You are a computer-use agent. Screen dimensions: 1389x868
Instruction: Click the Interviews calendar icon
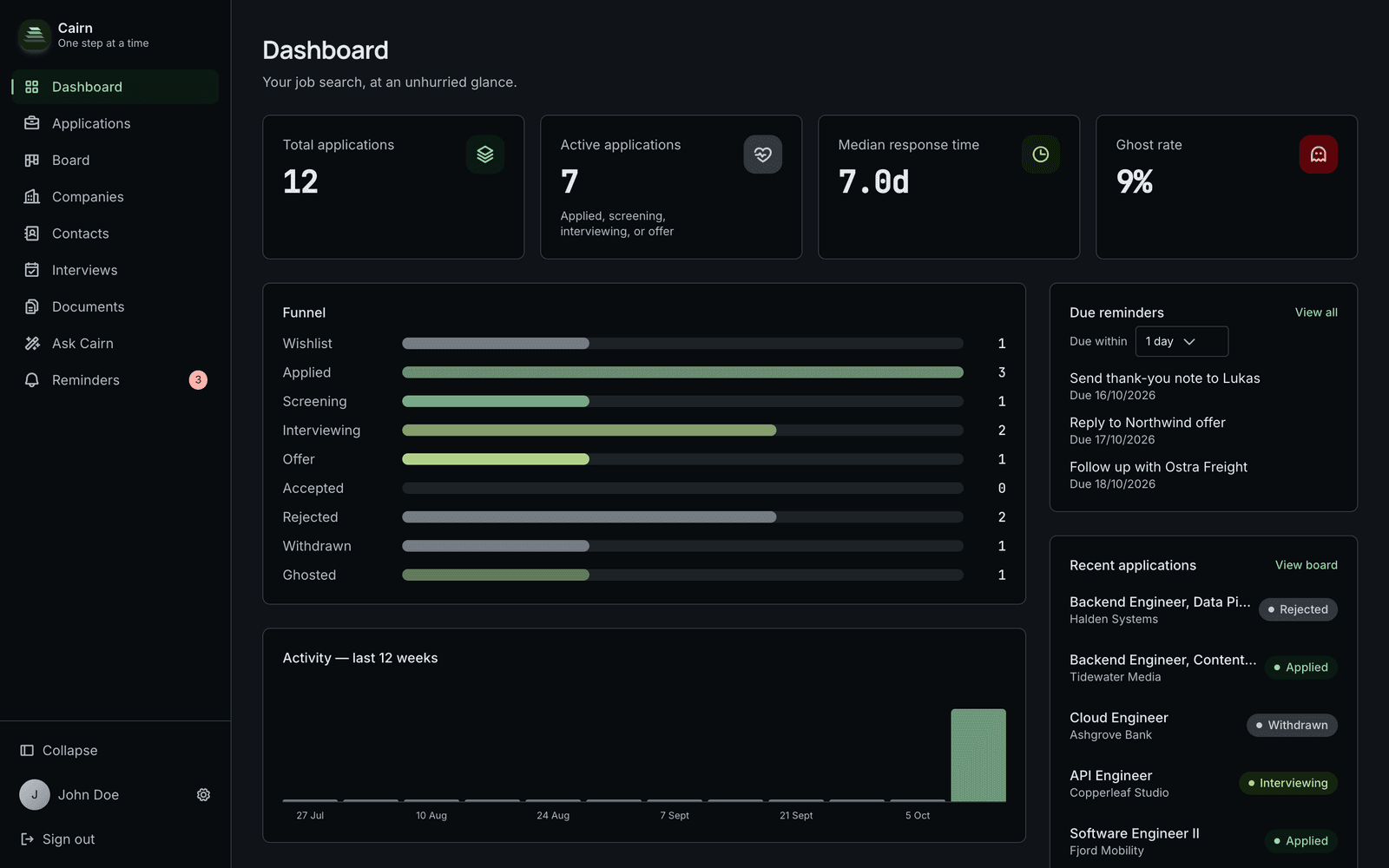click(32, 270)
